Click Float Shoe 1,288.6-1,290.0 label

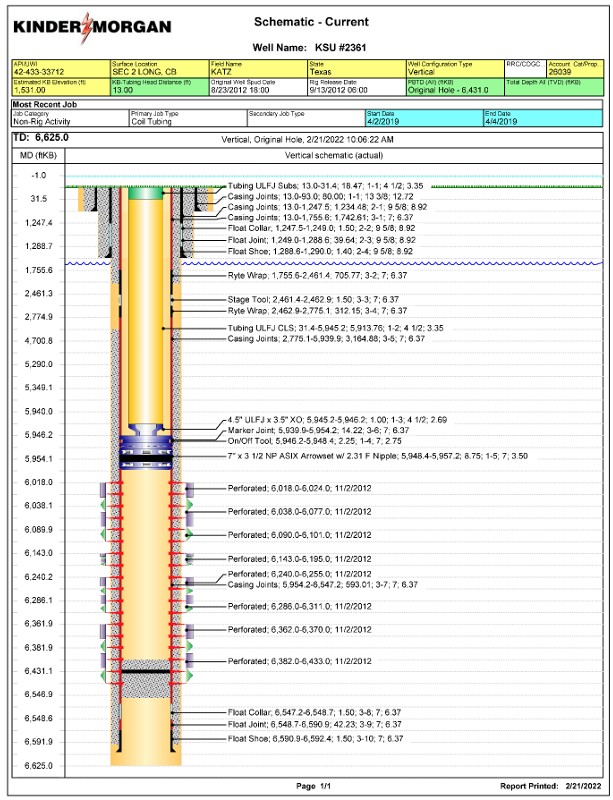coord(321,252)
